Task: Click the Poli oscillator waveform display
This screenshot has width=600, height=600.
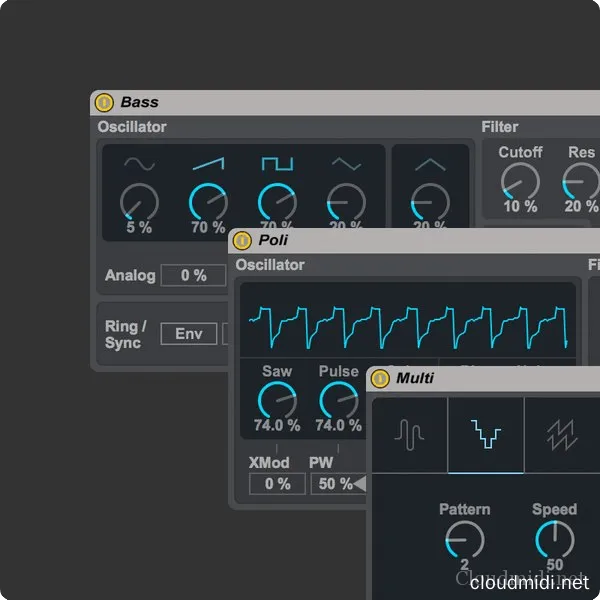Action: pos(407,320)
